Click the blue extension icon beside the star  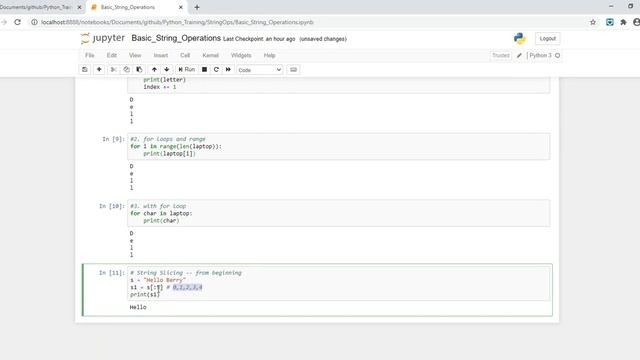610,22
